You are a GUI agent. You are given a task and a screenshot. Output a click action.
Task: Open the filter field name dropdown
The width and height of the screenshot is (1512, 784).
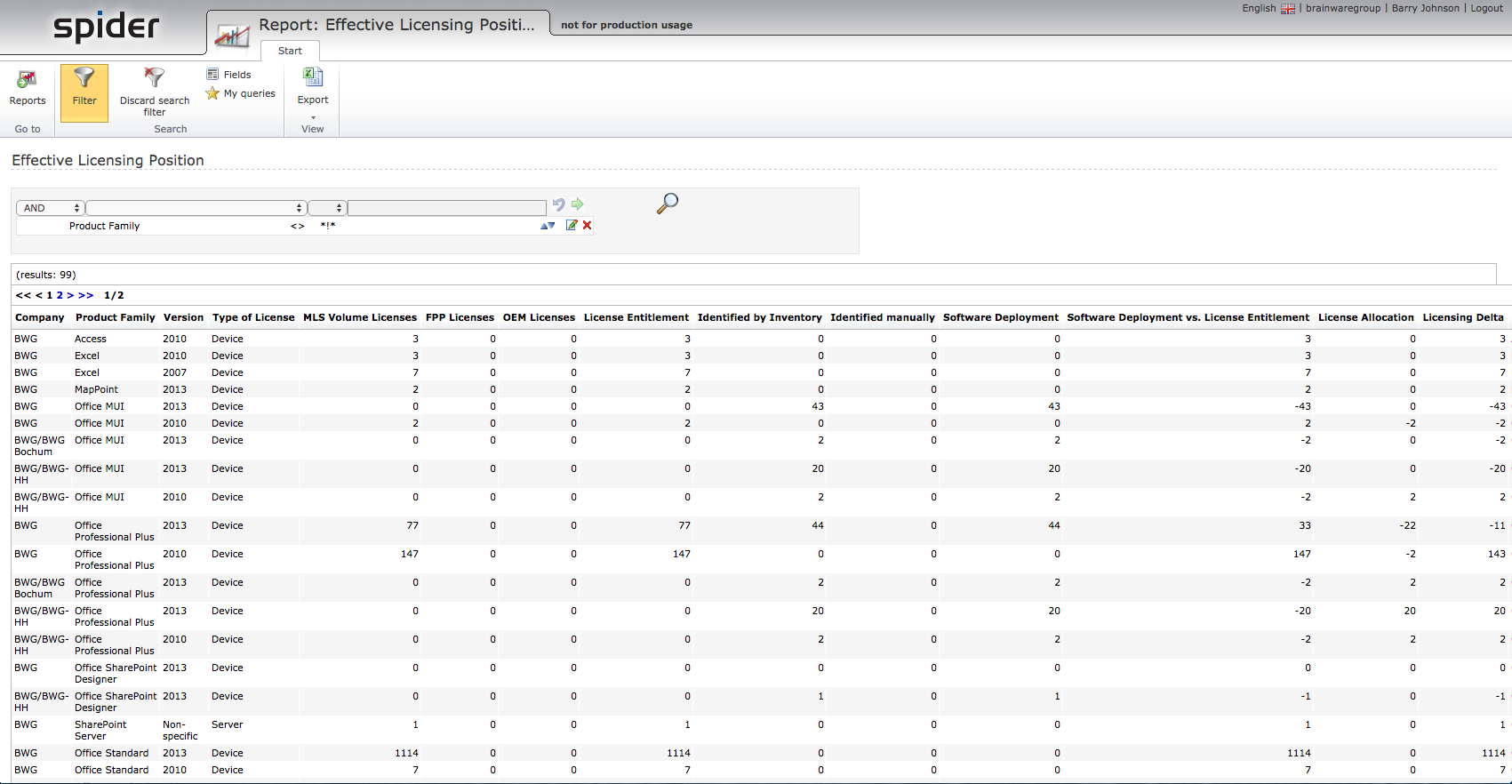[x=196, y=208]
